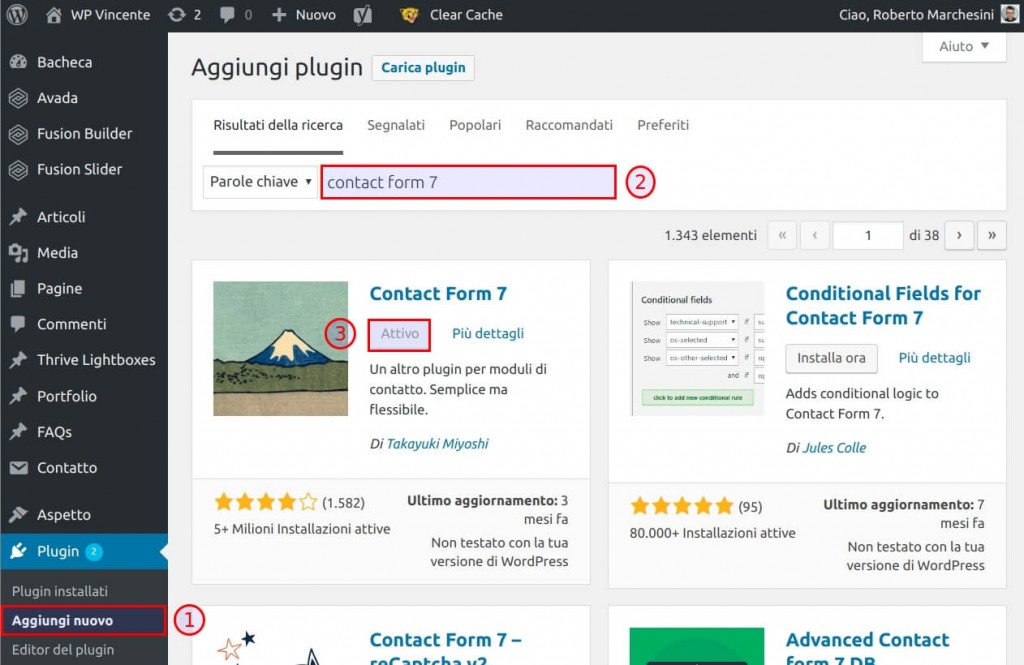The image size is (1024, 665).
Task: Open the WordPress logo menu
Action: click(x=17, y=14)
